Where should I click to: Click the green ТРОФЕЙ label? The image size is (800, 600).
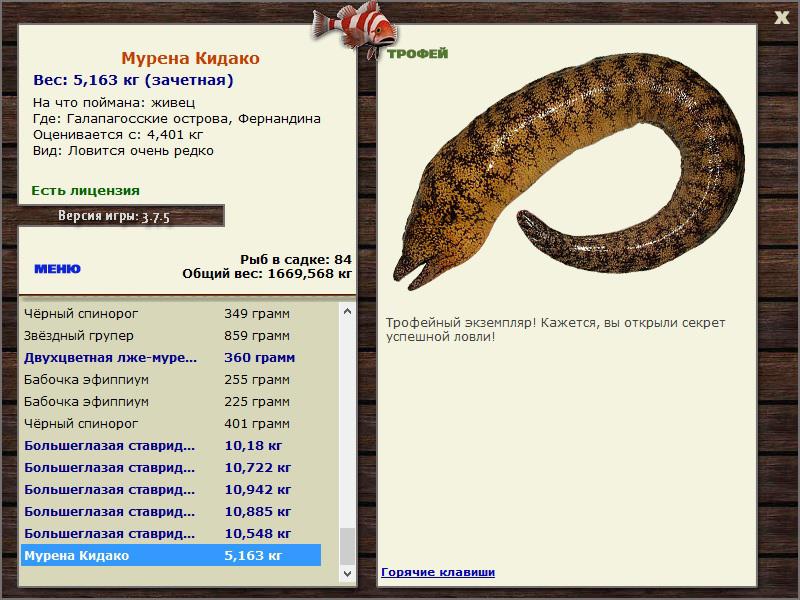pyautogui.click(x=417, y=53)
